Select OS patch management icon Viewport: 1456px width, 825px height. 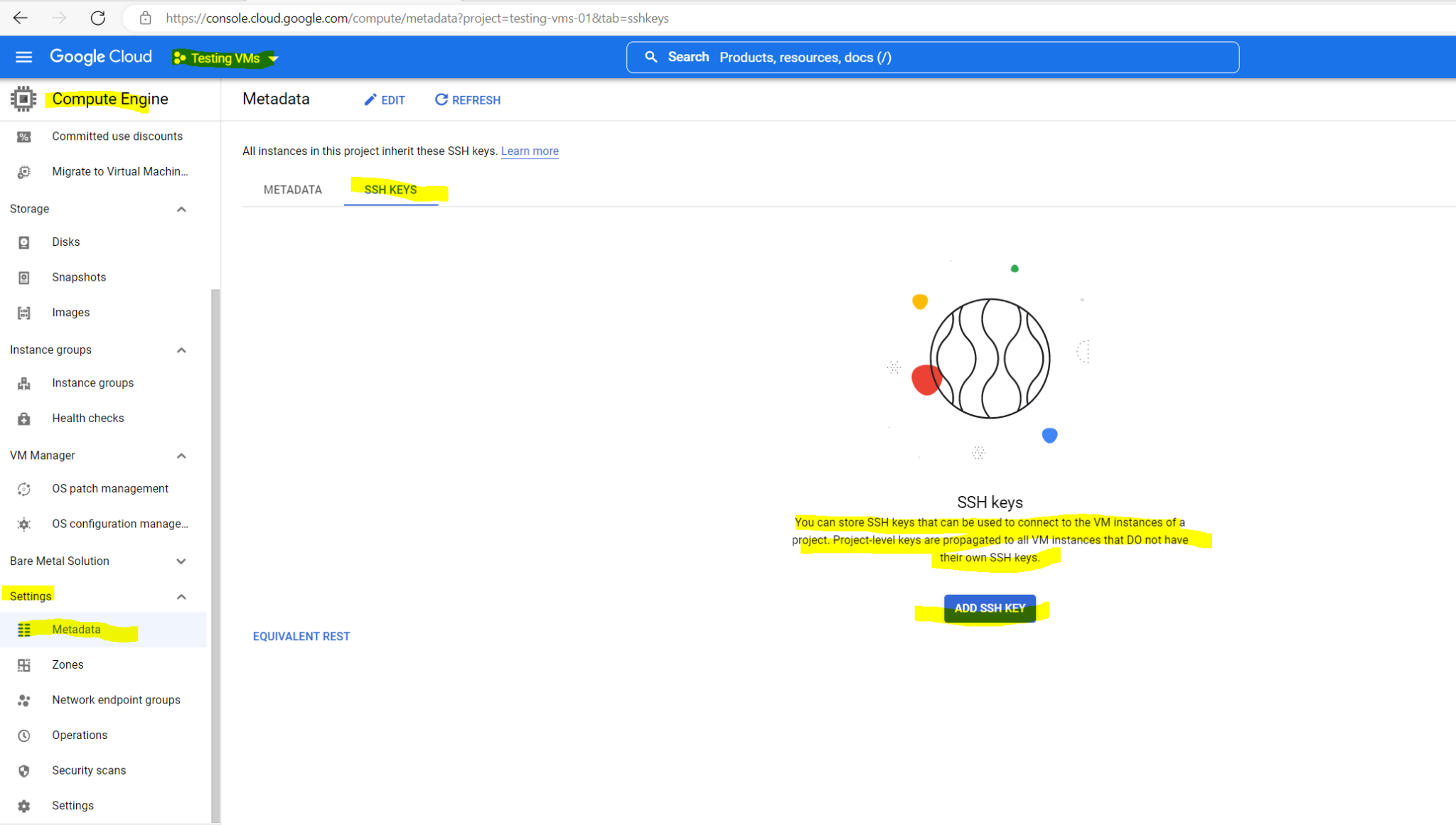[x=24, y=488]
